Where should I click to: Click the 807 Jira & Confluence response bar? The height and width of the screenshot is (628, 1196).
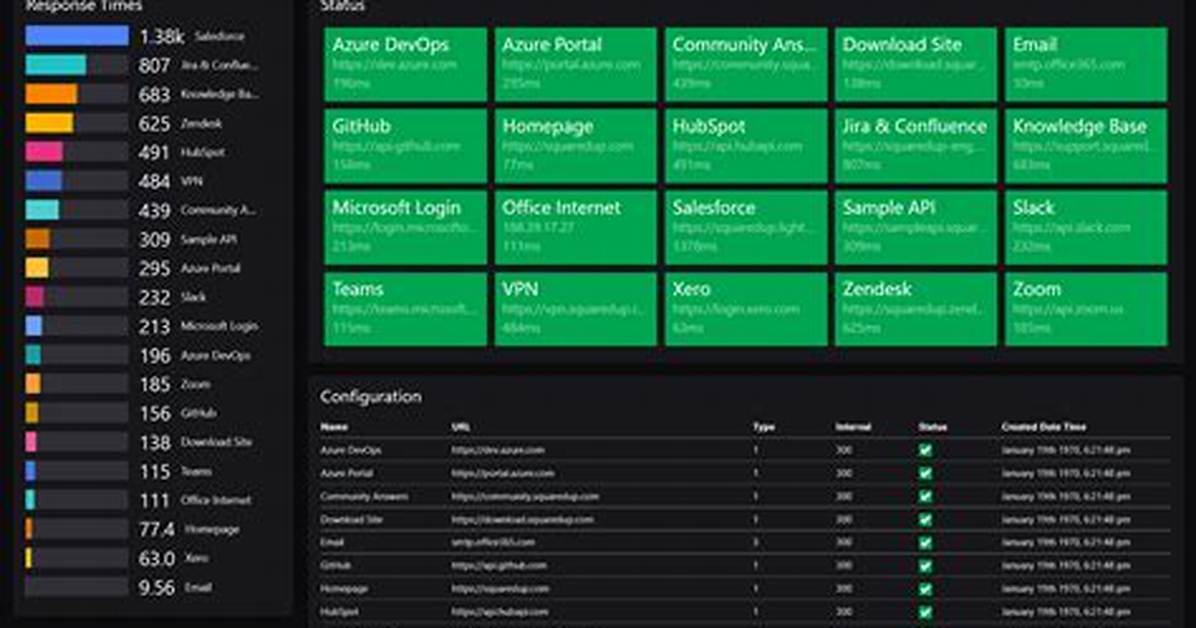coord(77,65)
